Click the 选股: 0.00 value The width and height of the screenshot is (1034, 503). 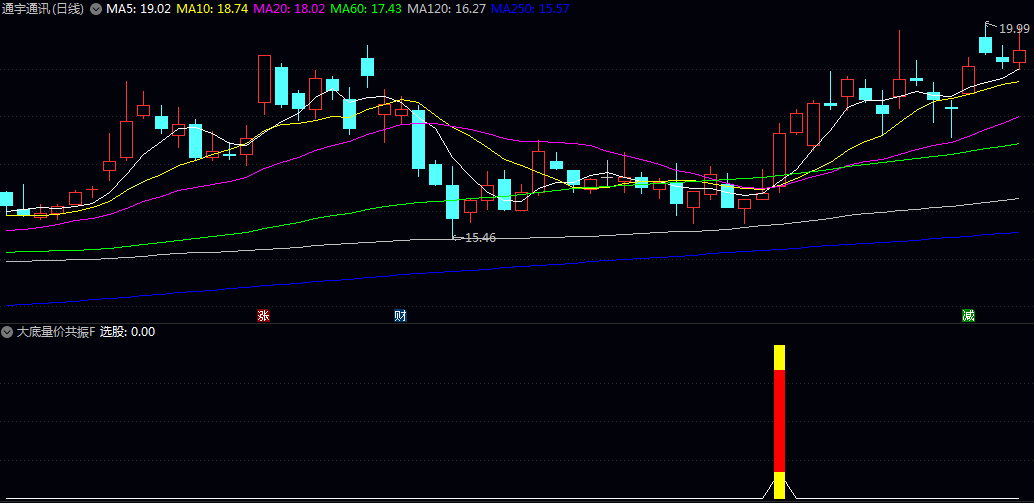(127, 332)
